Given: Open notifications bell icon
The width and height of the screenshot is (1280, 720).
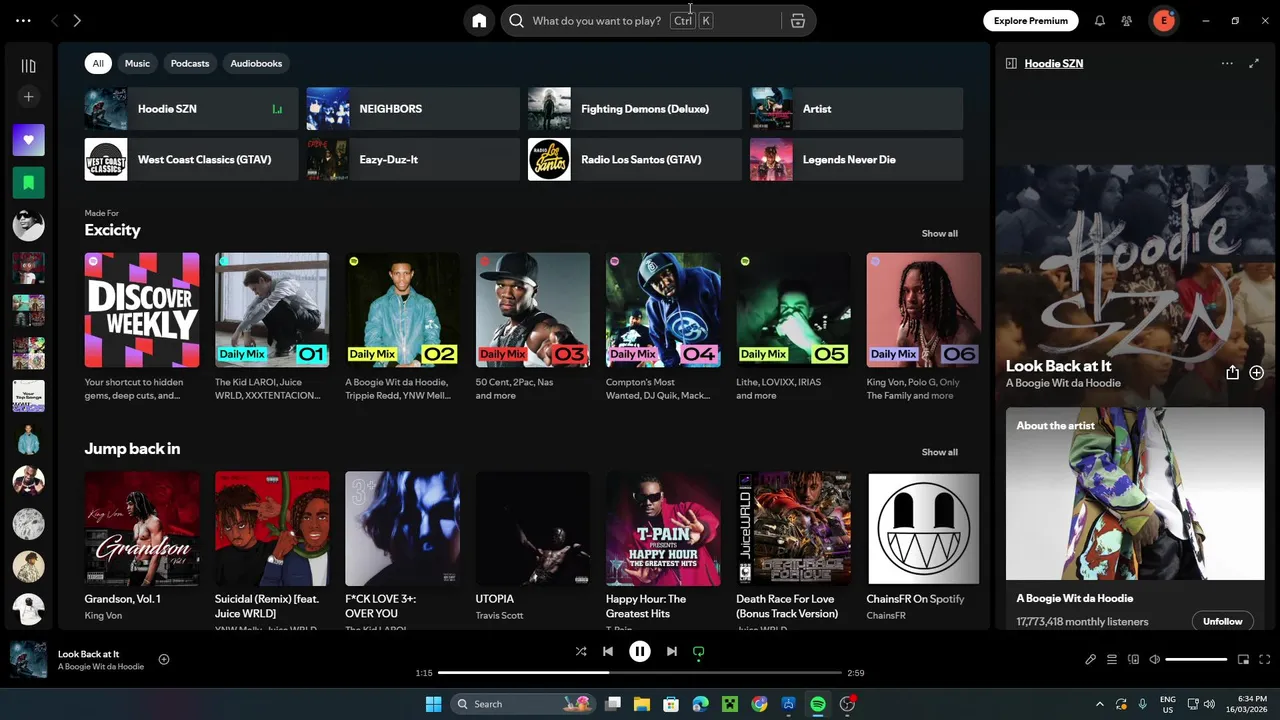Looking at the screenshot, I should (1100, 20).
